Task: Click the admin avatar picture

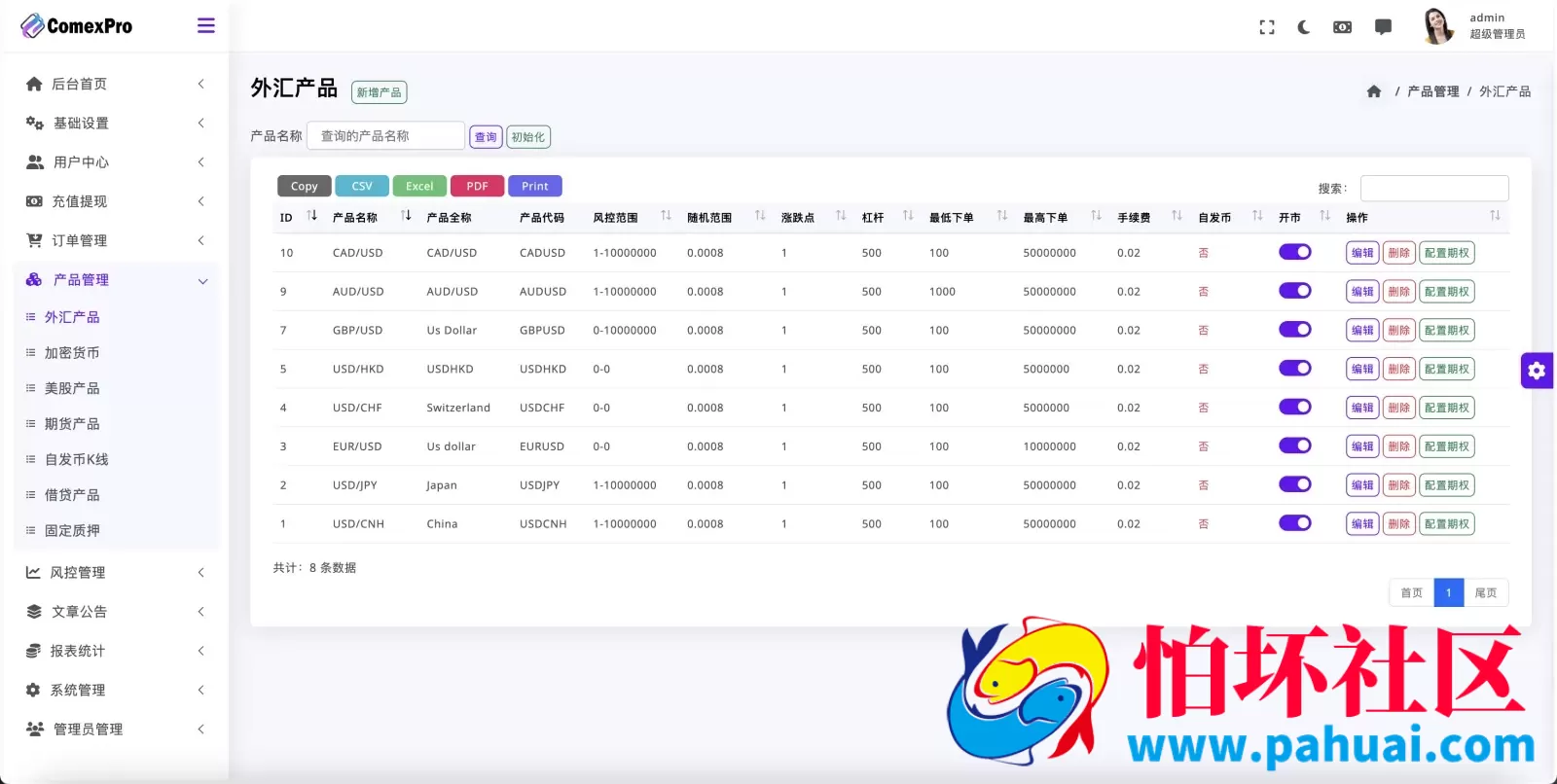Action: coord(1438,26)
